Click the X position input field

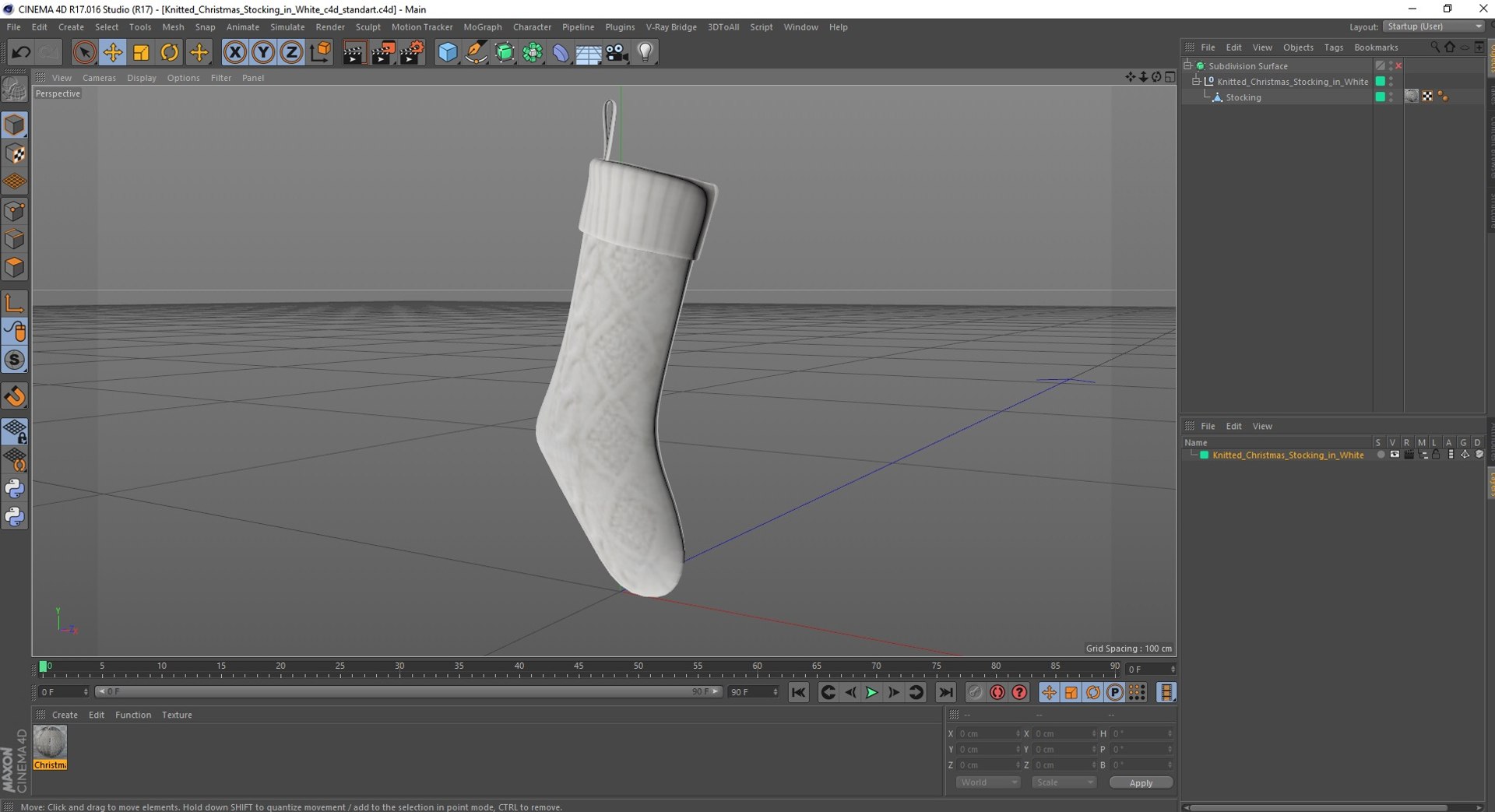(988, 733)
